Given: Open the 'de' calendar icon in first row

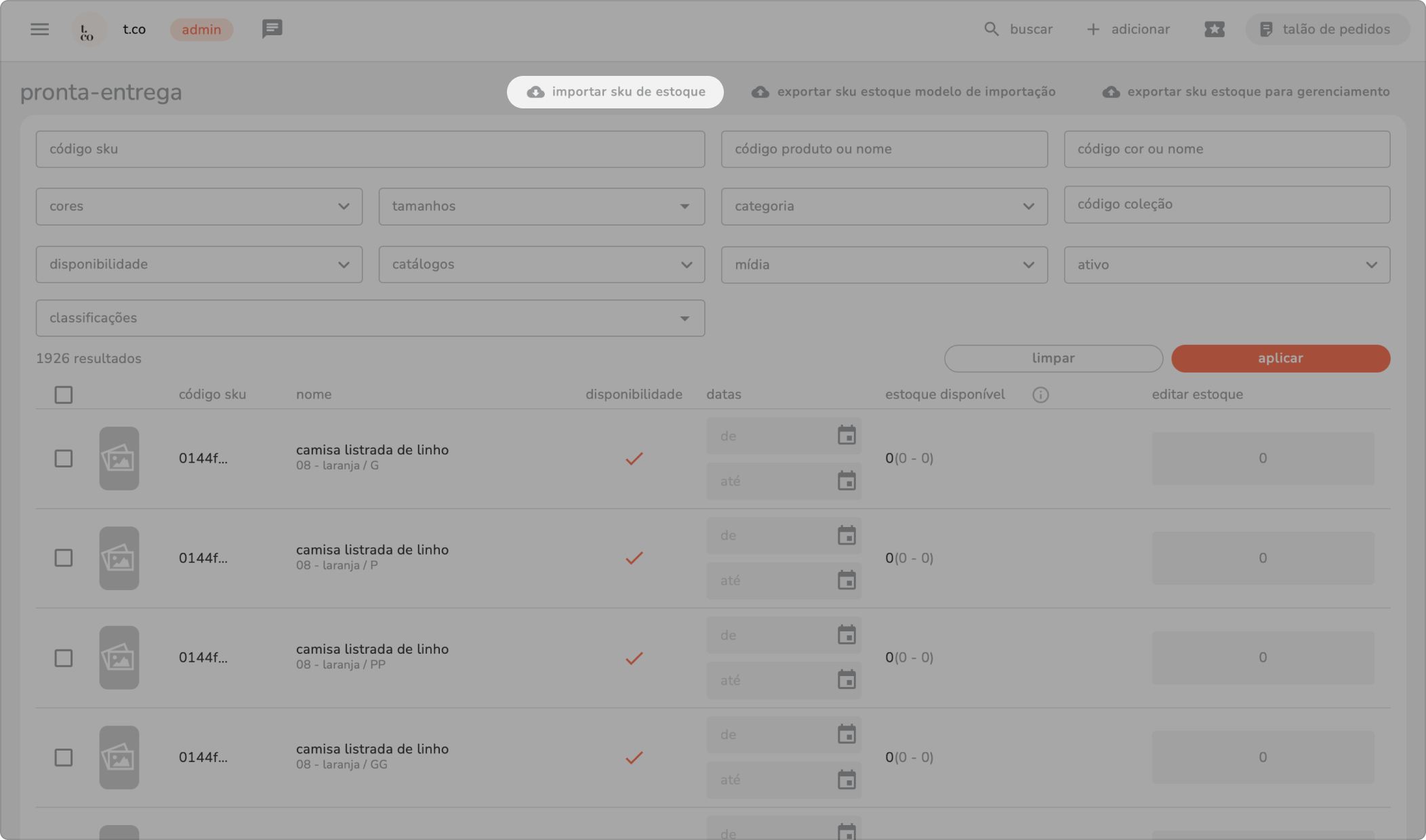Looking at the screenshot, I should (847, 436).
